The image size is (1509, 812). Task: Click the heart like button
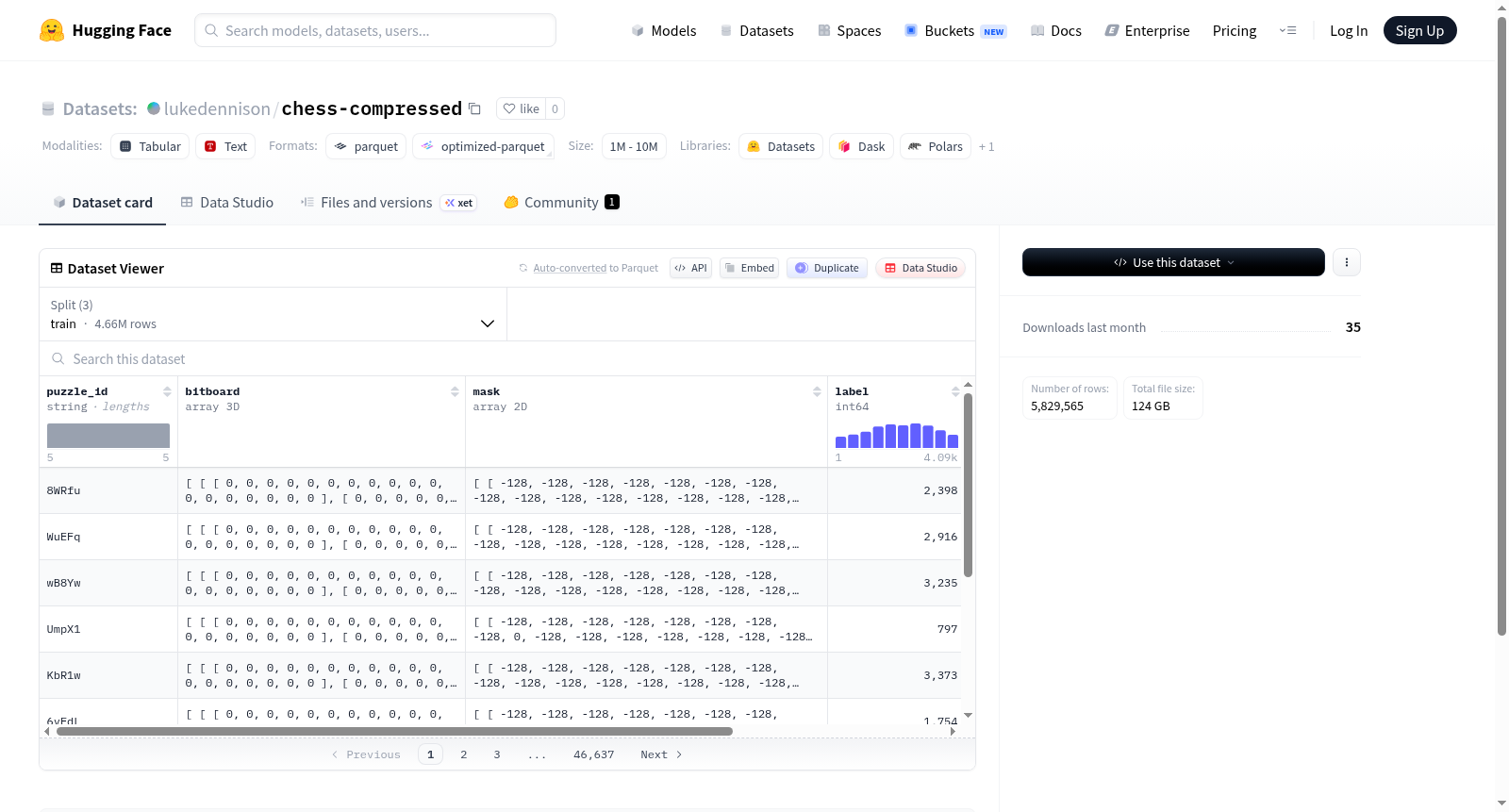(x=521, y=108)
